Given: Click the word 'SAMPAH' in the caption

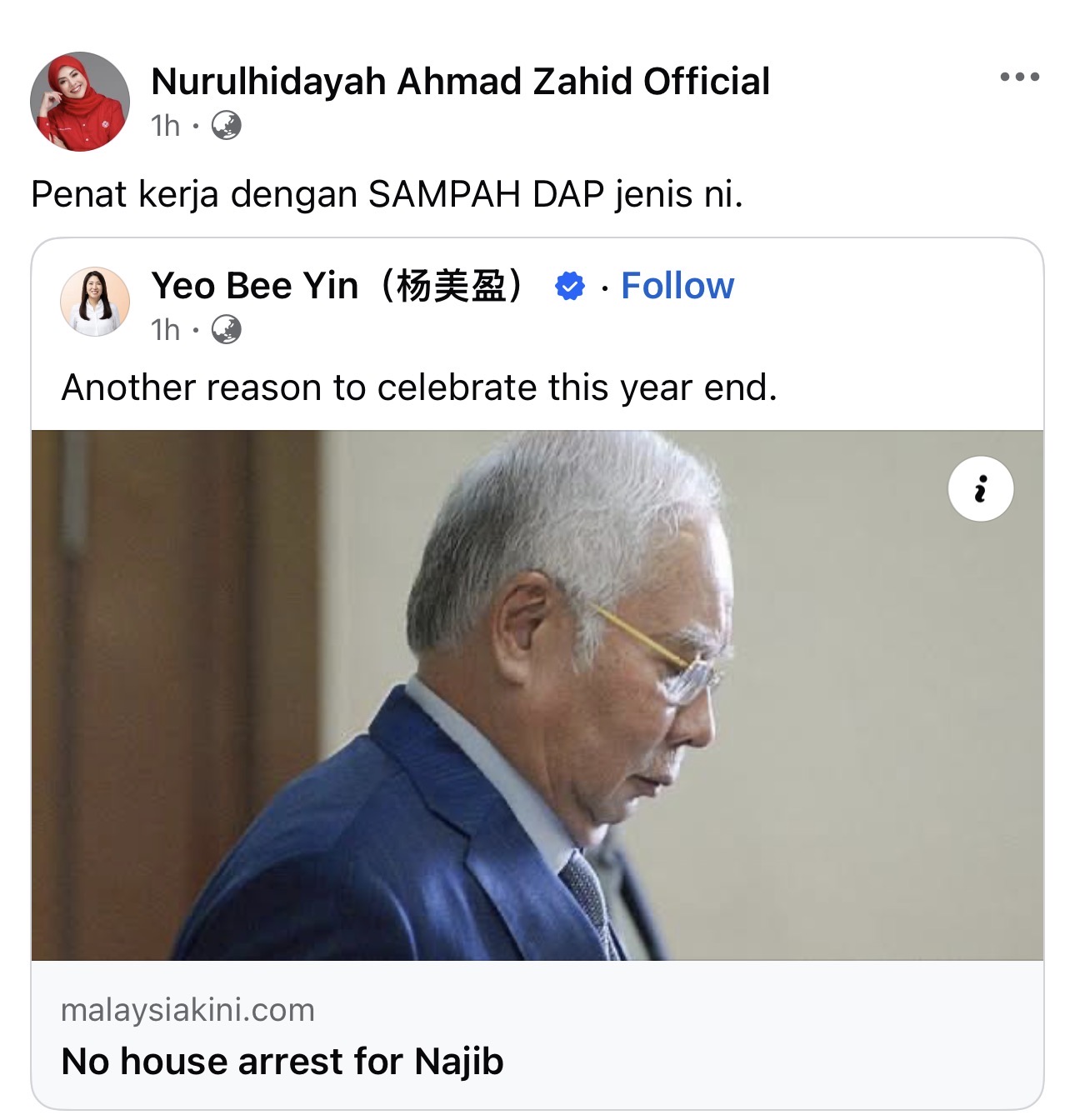Looking at the screenshot, I should click(x=445, y=194).
